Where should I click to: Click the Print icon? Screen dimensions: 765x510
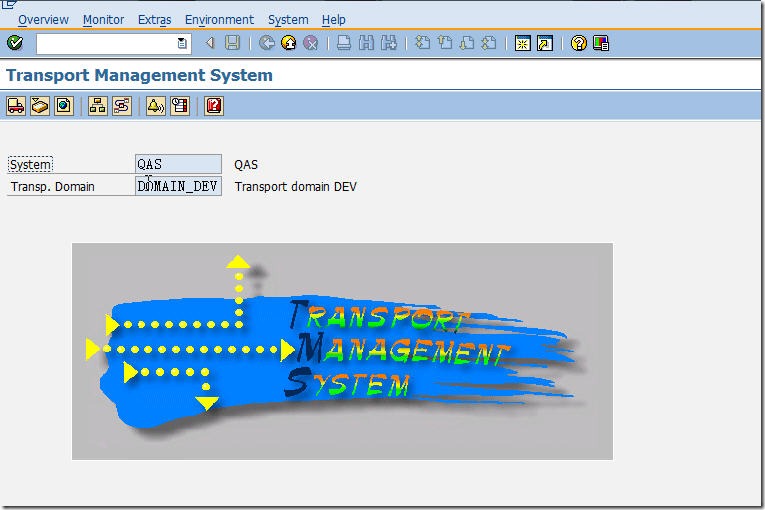click(344, 43)
